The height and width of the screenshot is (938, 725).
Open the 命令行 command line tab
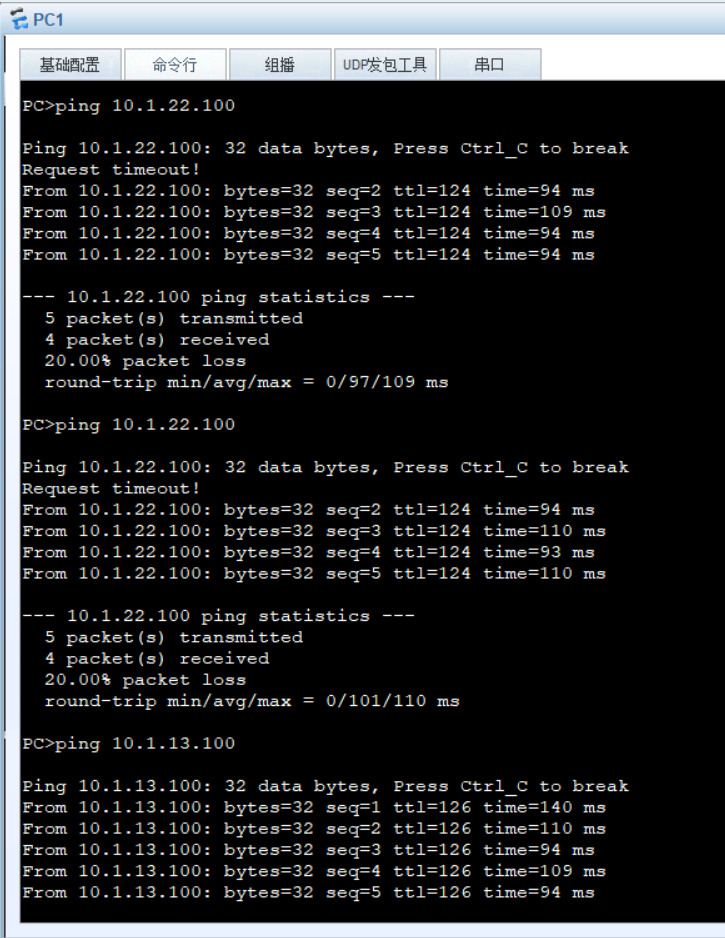coord(175,63)
